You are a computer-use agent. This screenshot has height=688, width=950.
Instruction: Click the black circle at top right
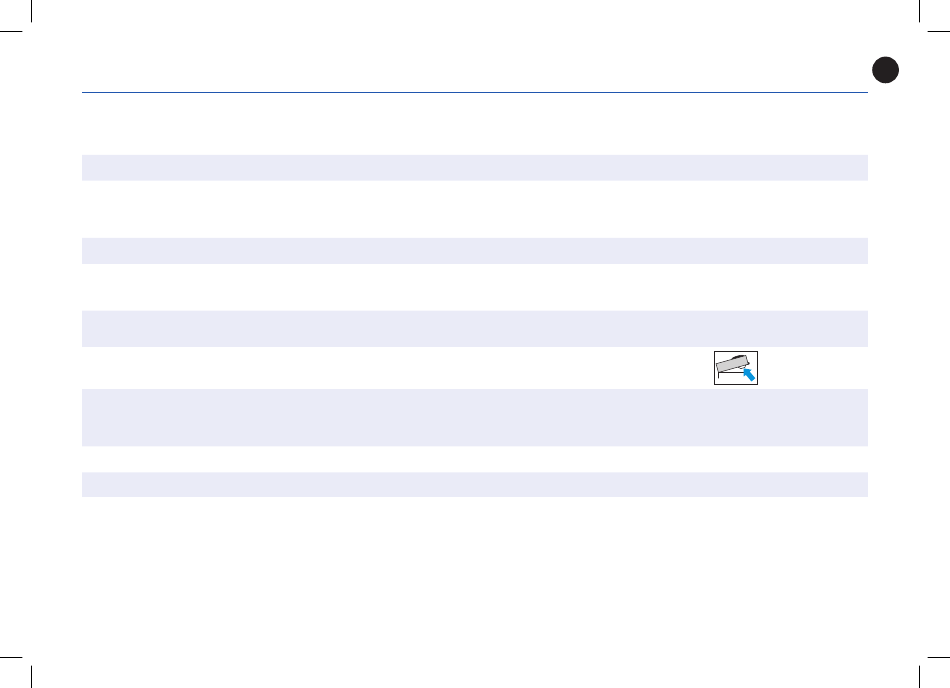click(x=884, y=70)
